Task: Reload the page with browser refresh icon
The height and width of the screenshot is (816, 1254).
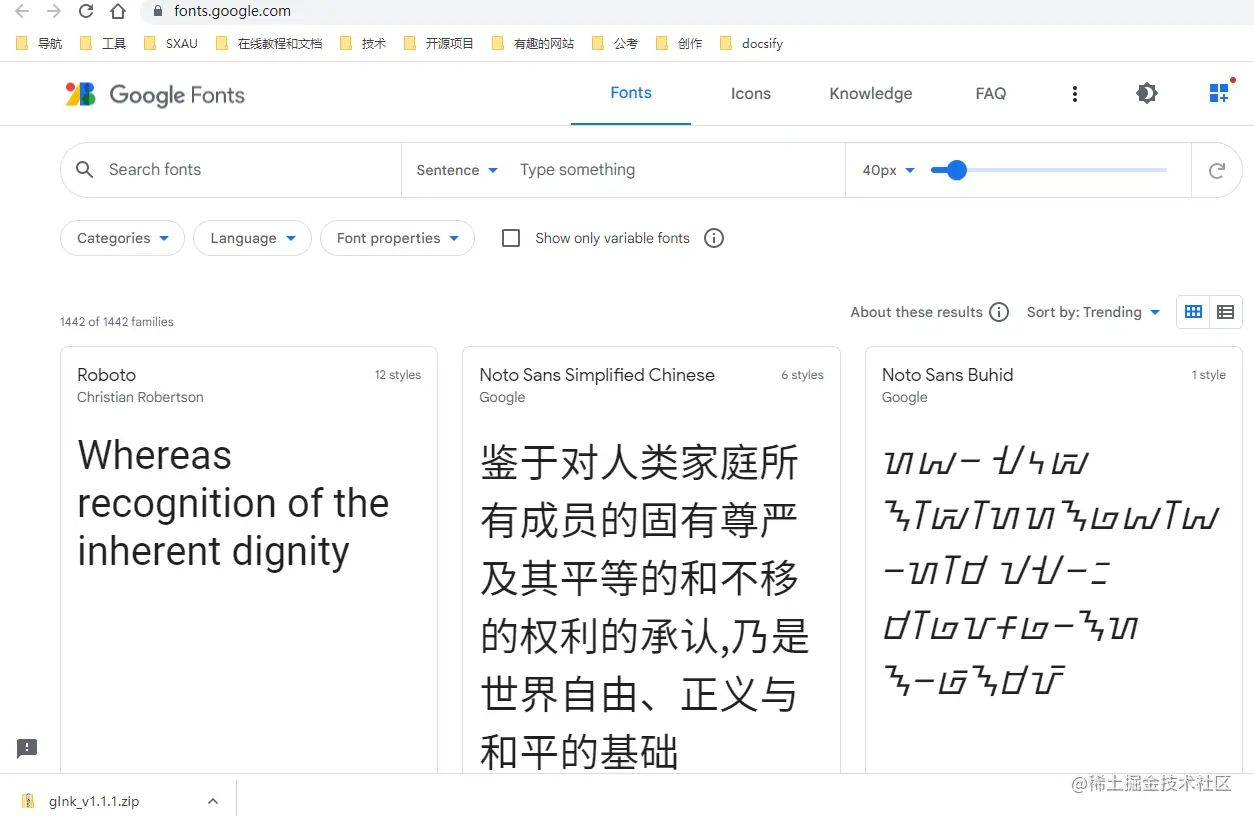Action: [x=86, y=12]
